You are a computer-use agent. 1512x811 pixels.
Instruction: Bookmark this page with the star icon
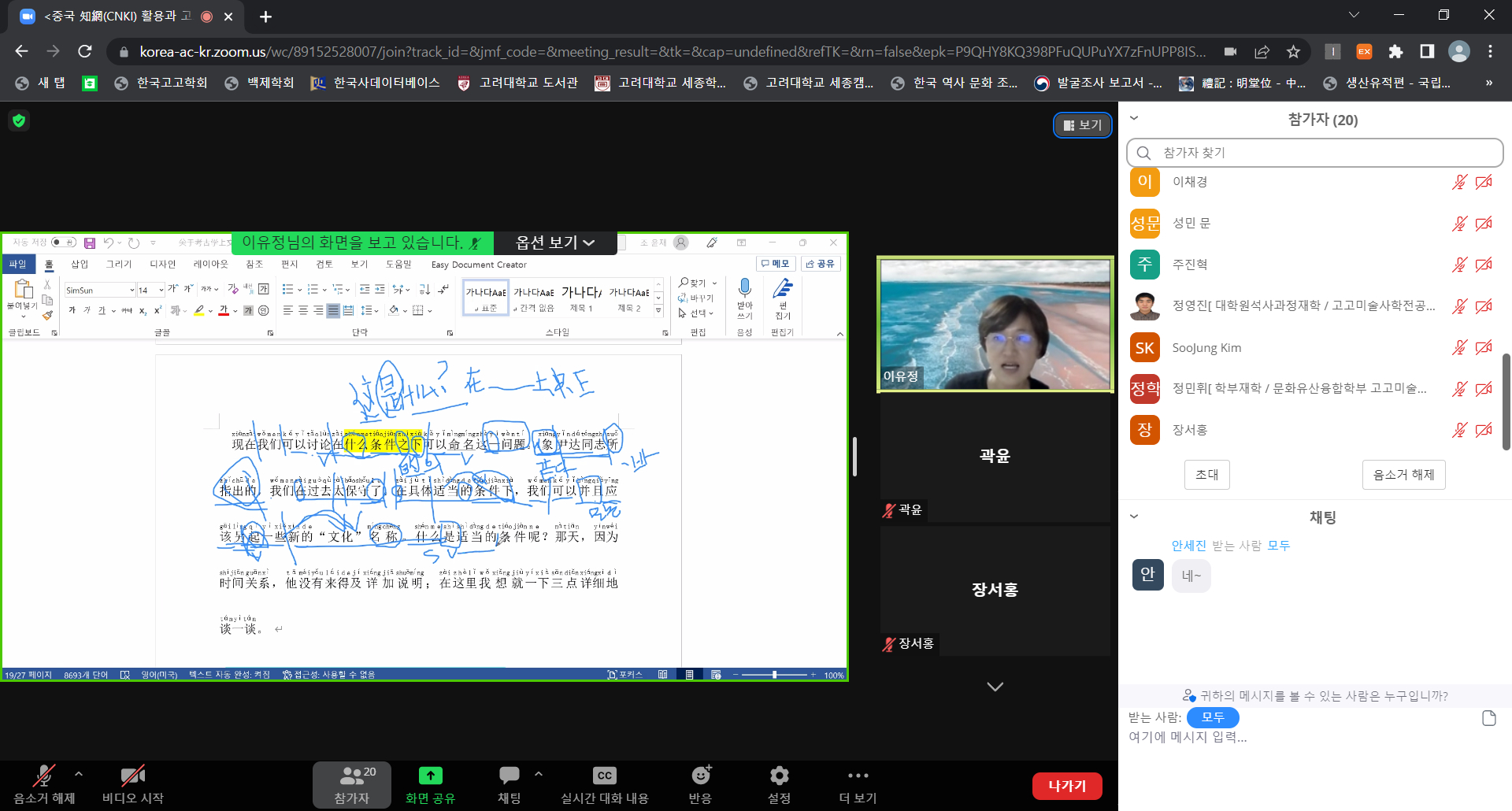pos(1293,52)
